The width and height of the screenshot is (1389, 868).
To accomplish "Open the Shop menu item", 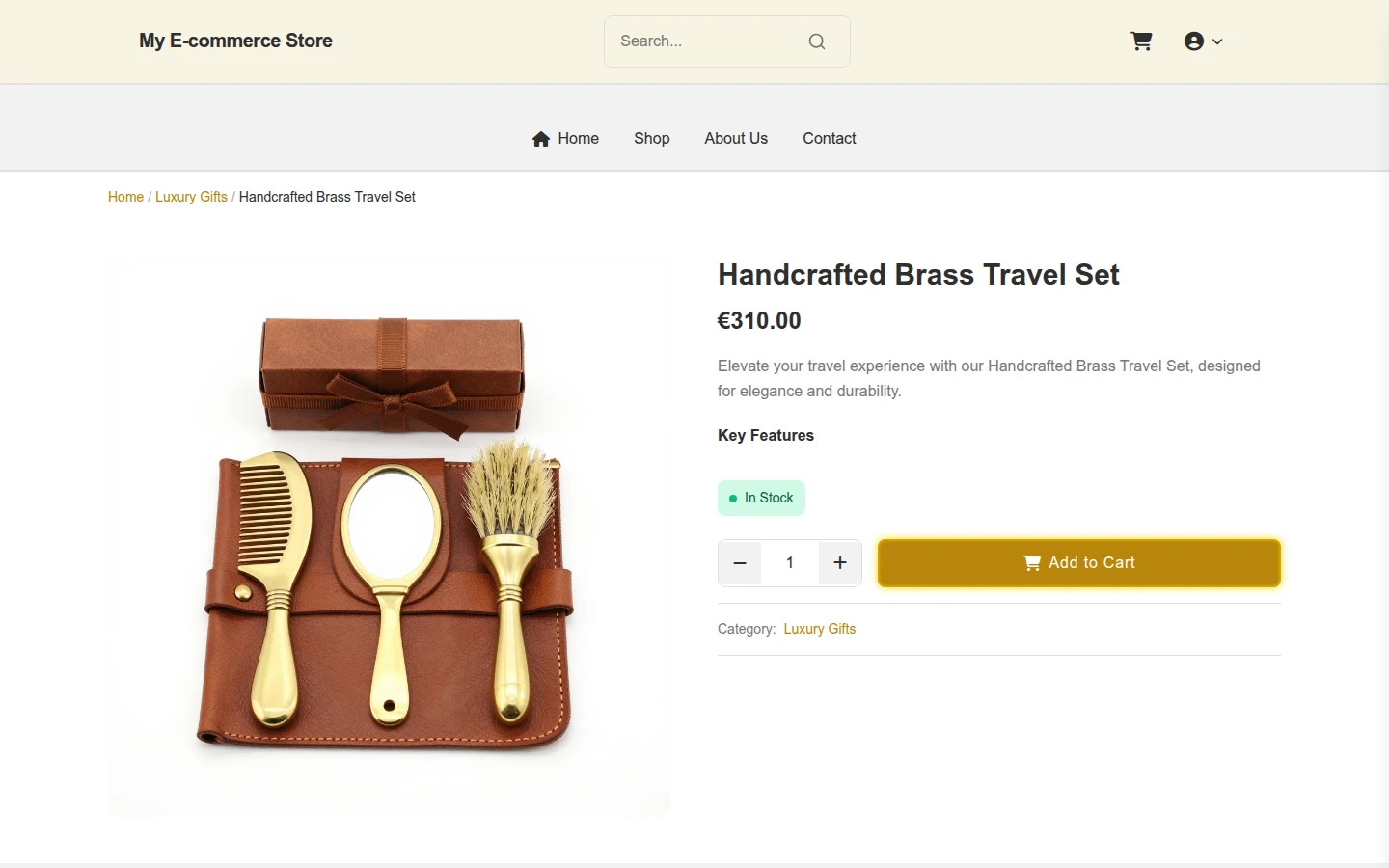I will [652, 139].
